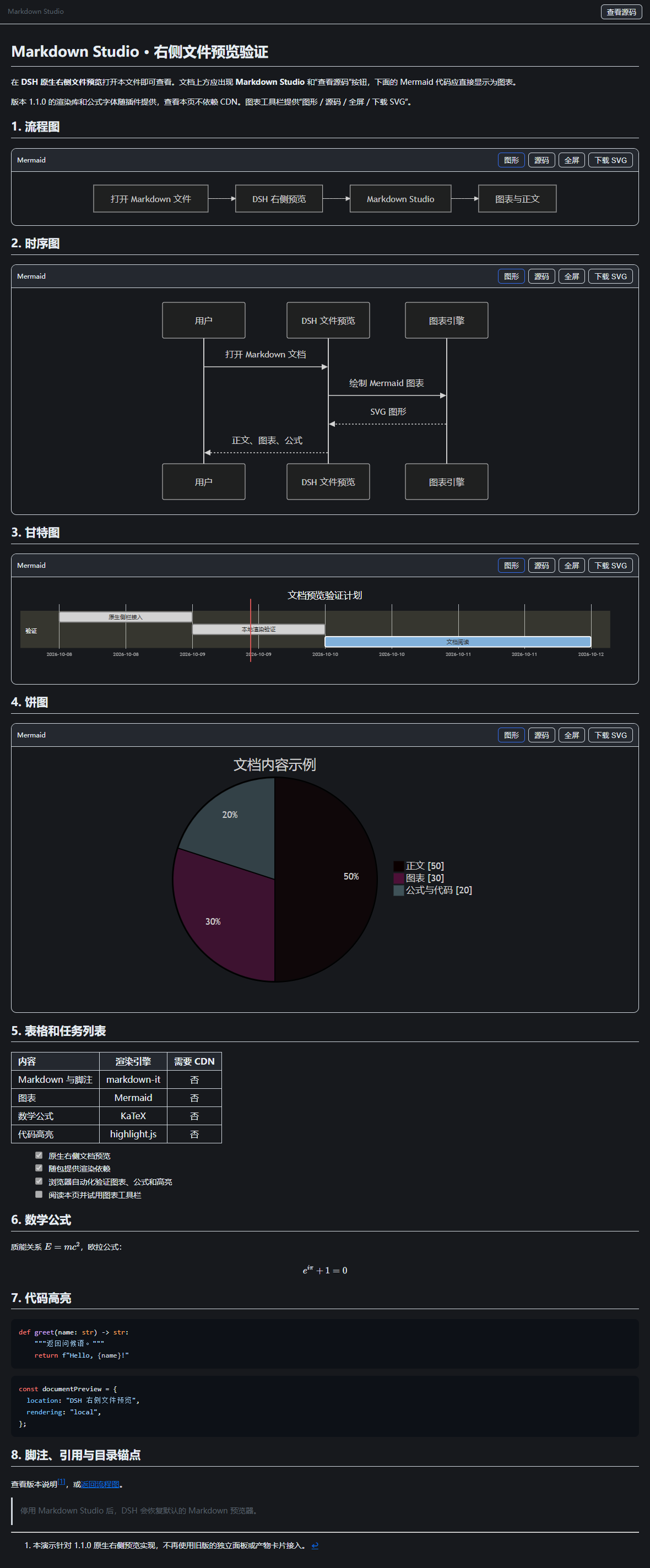Click the heading '1. 流程图'

(35, 127)
